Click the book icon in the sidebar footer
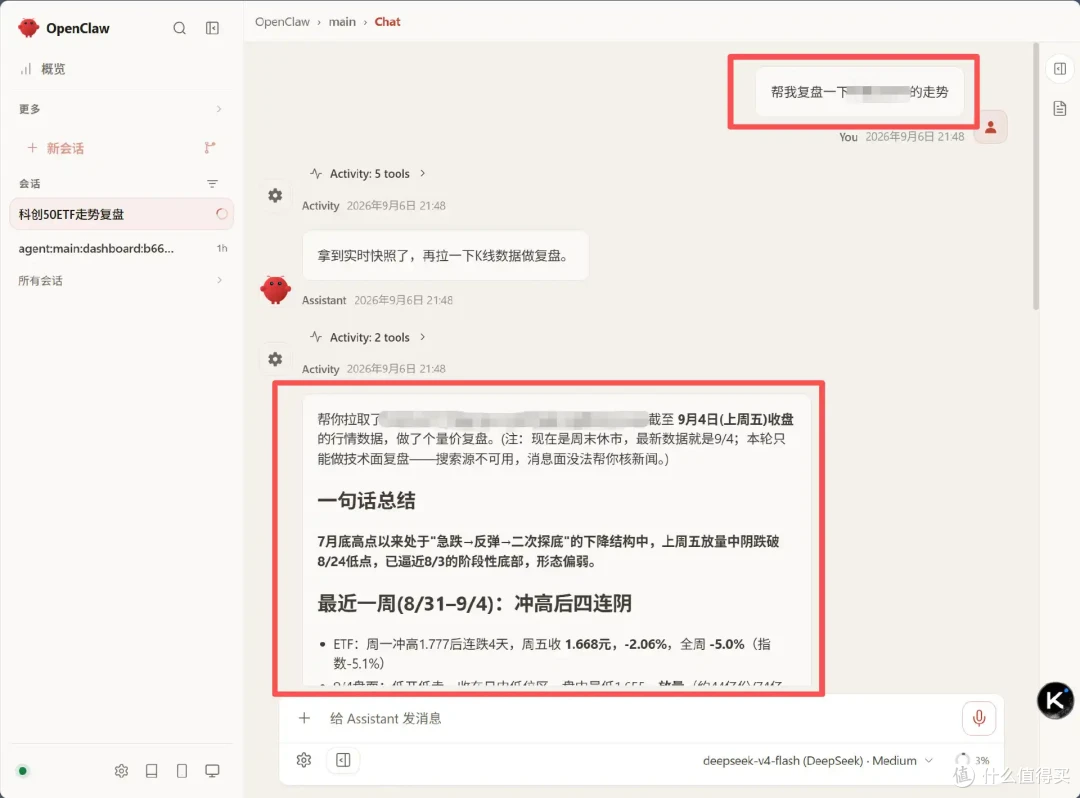Image resolution: width=1080 pixels, height=798 pixels. coord(152,771)
